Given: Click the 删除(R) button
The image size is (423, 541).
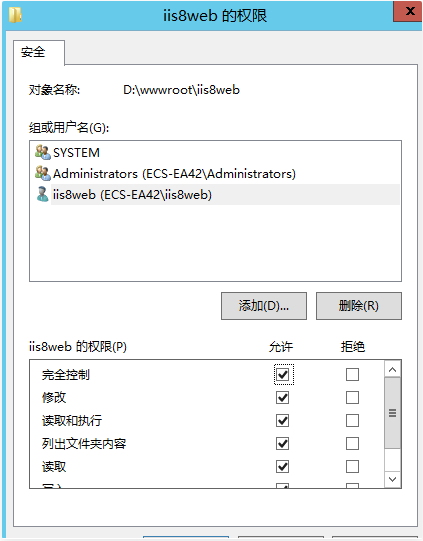Looking at the screenshot, I should [359, 306].
